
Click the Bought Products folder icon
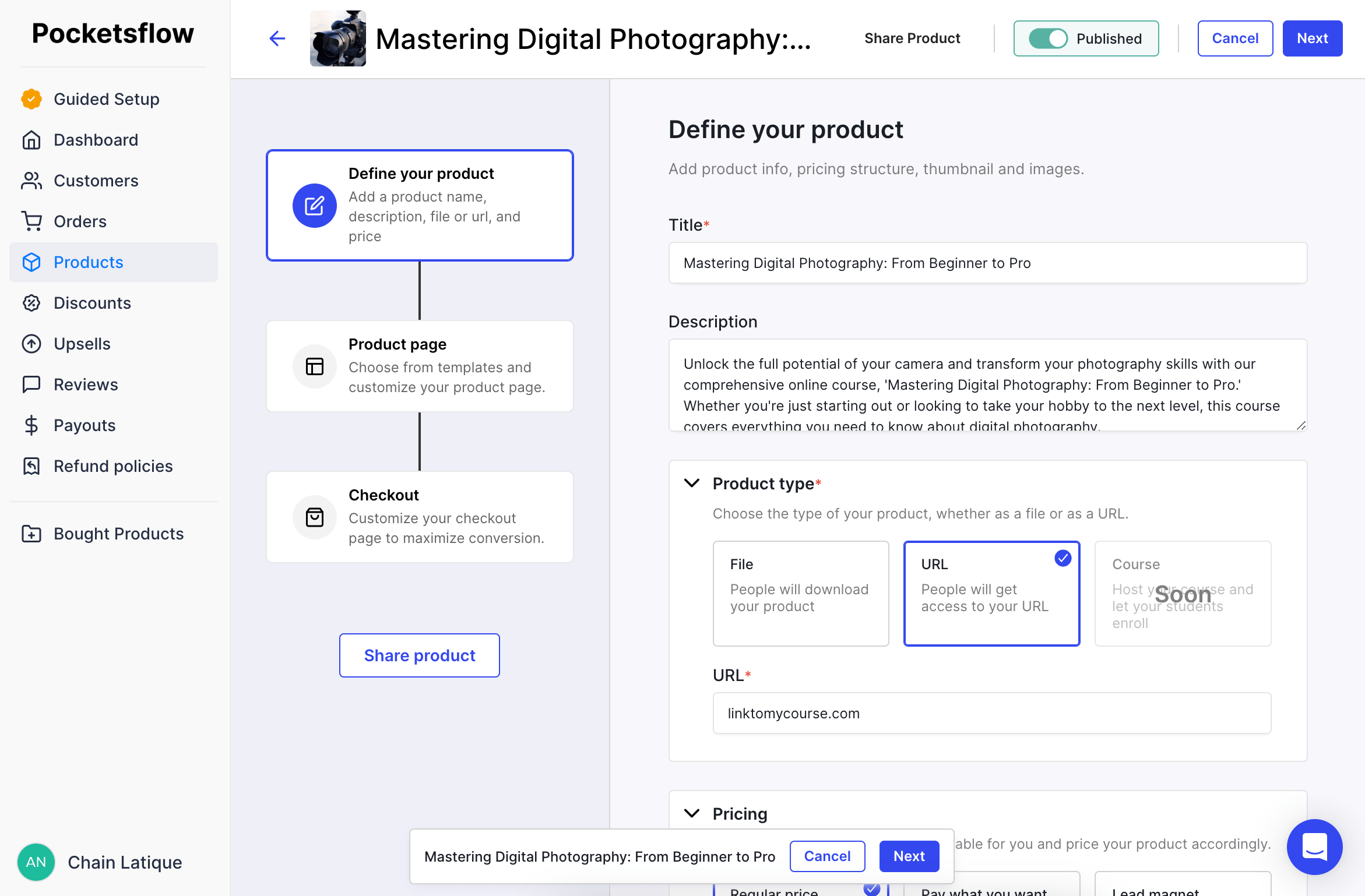click(x=31, y=534)
